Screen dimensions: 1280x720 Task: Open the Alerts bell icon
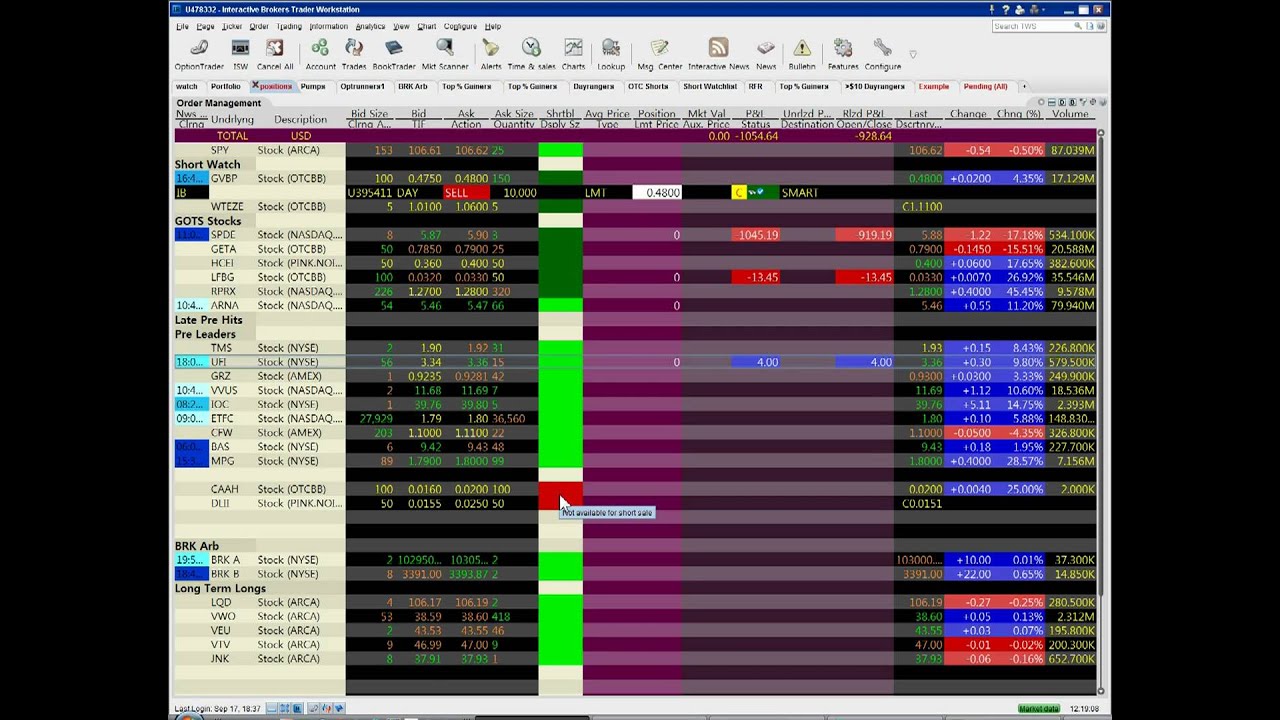(x=491, y=55)
